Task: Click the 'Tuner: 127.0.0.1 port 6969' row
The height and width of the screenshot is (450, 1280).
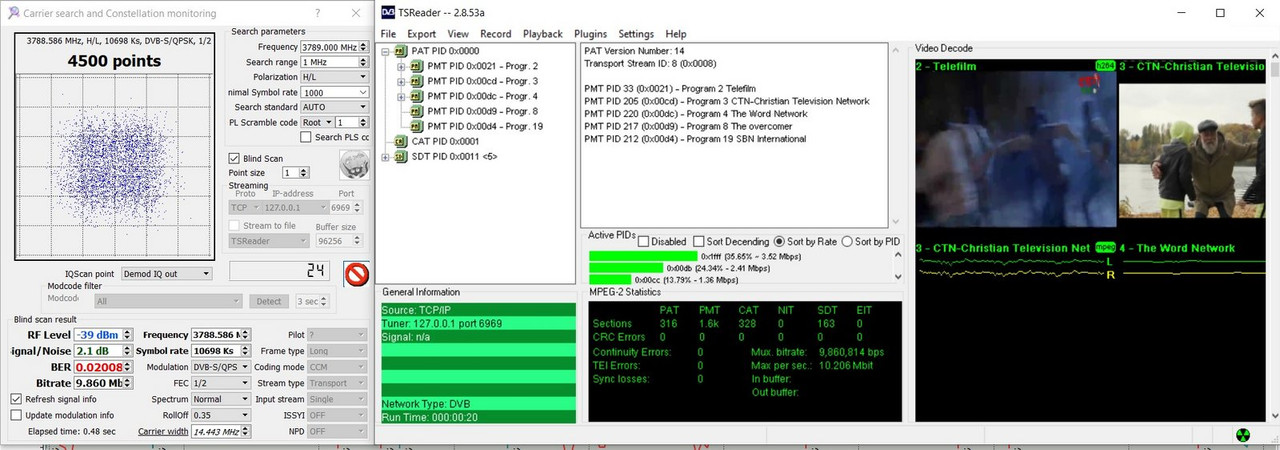Action: [478, 324]
